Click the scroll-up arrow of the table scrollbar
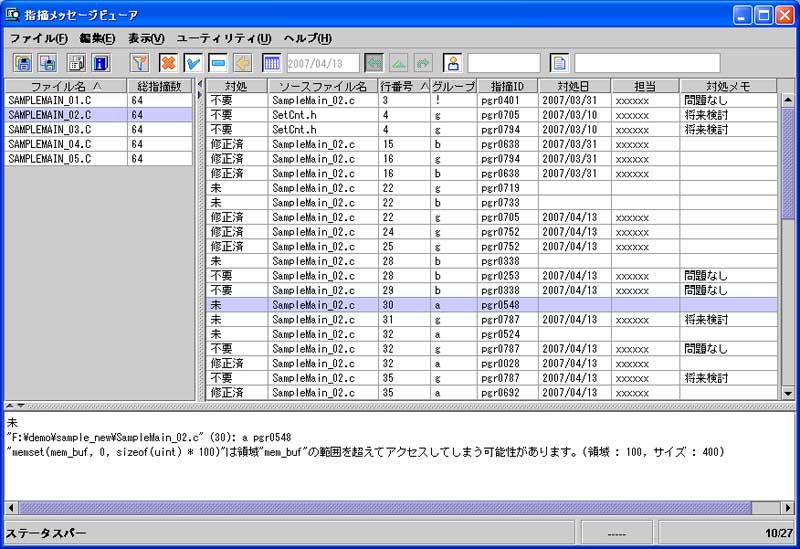 coord(788,99)
